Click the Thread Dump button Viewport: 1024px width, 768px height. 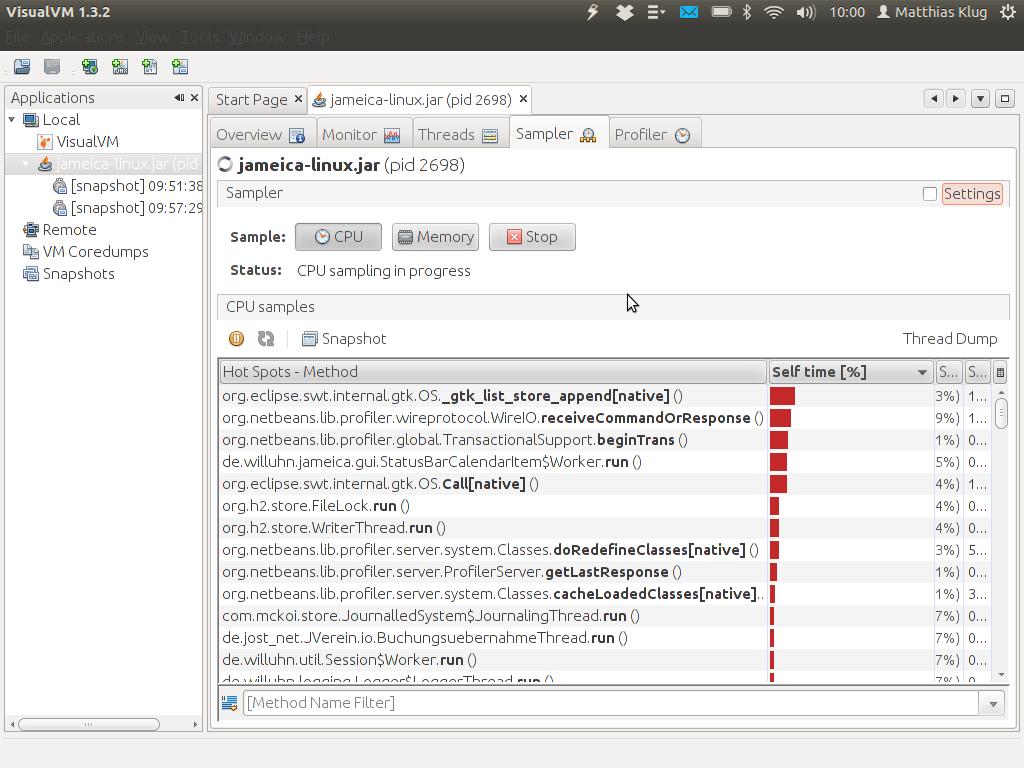(949, 339)
